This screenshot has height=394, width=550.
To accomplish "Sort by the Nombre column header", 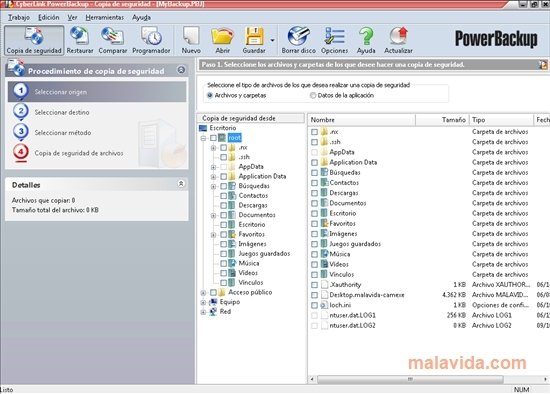I will 362,120.
